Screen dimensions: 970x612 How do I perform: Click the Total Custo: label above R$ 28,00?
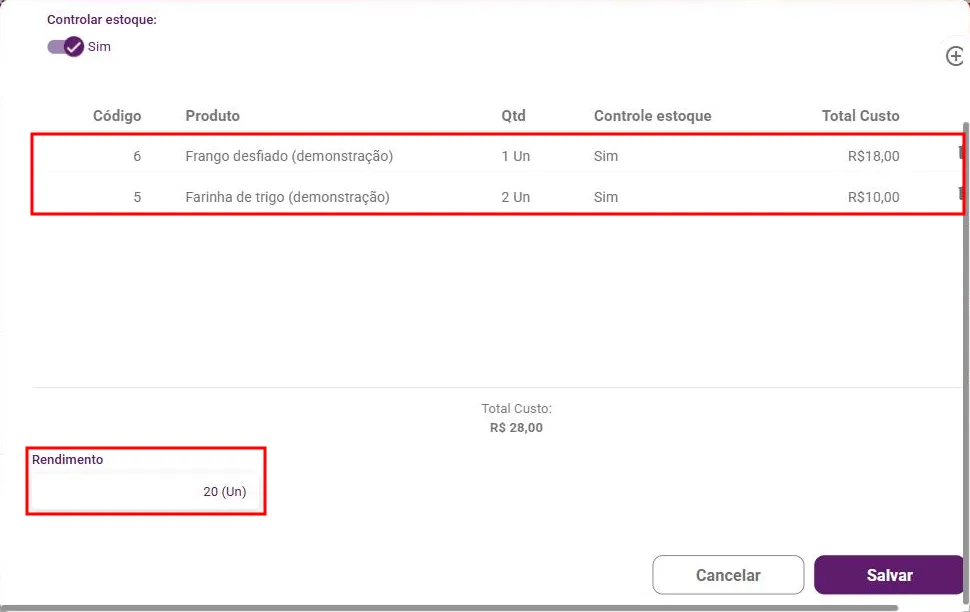tap(517, 408)
